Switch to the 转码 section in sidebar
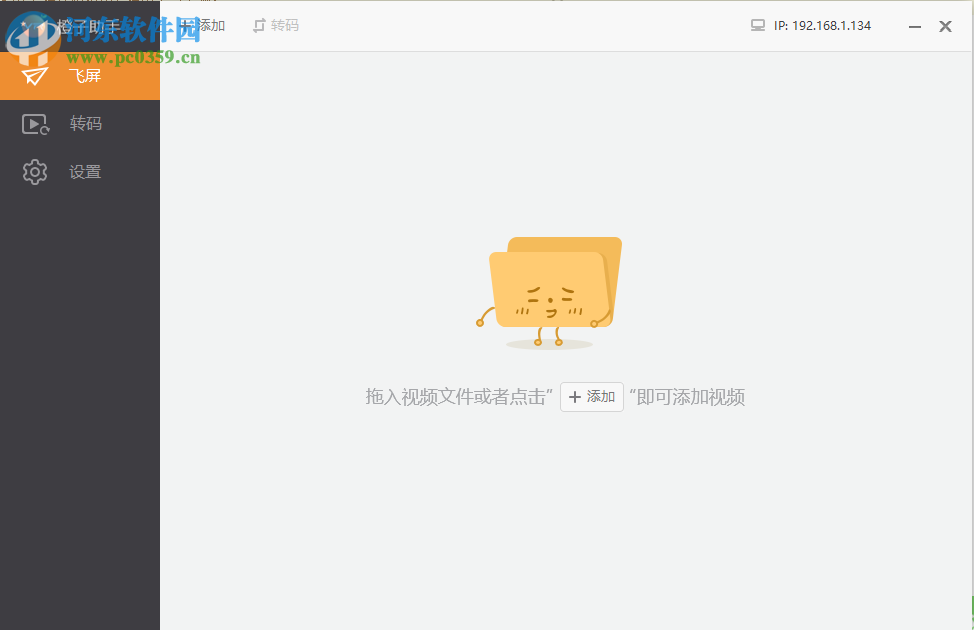Screen dimensions: 974x630 point(85,123)
